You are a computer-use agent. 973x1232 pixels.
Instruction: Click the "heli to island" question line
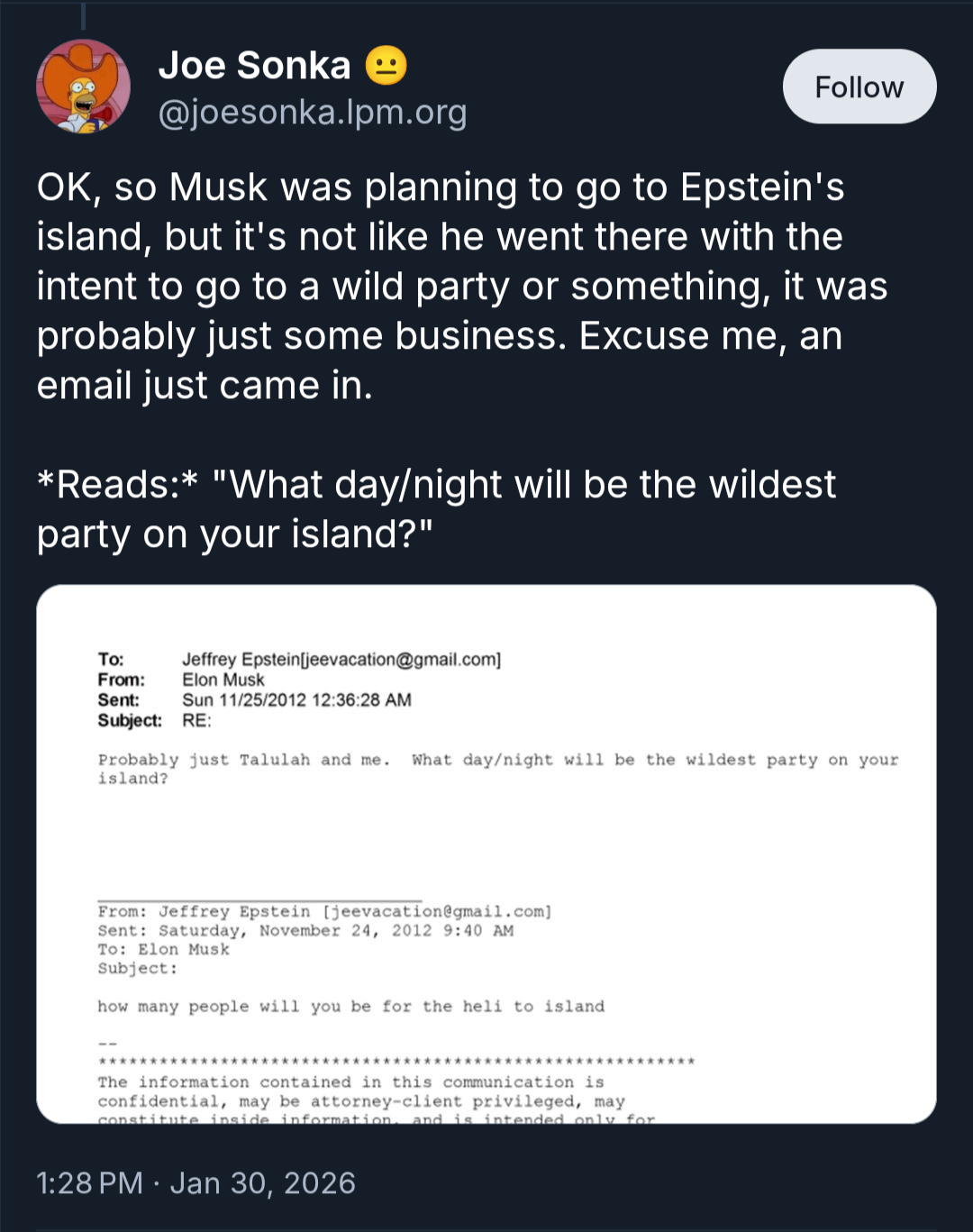pyautogui.click(x=351, y=1007)
